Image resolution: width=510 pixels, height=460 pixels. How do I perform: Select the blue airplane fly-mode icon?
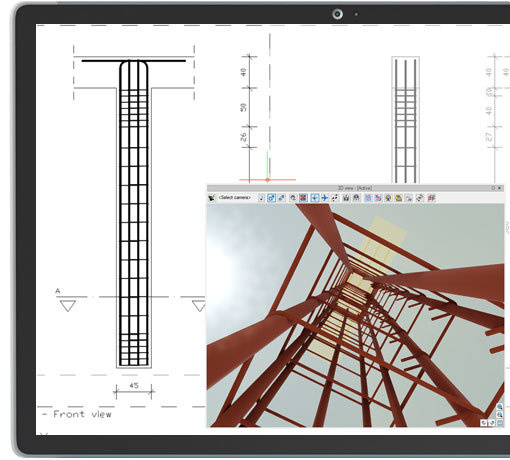tap(324, 198)
